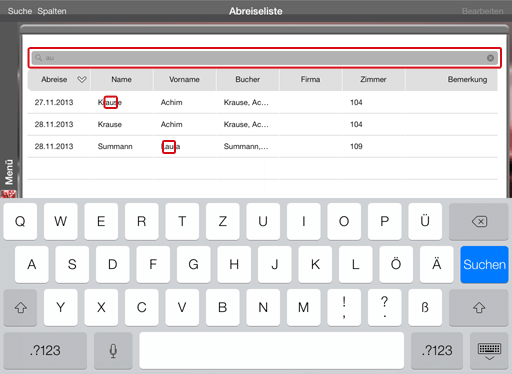Select room number 109
Viewport: 512px width, 374px height.
click(x=356, y=146)
